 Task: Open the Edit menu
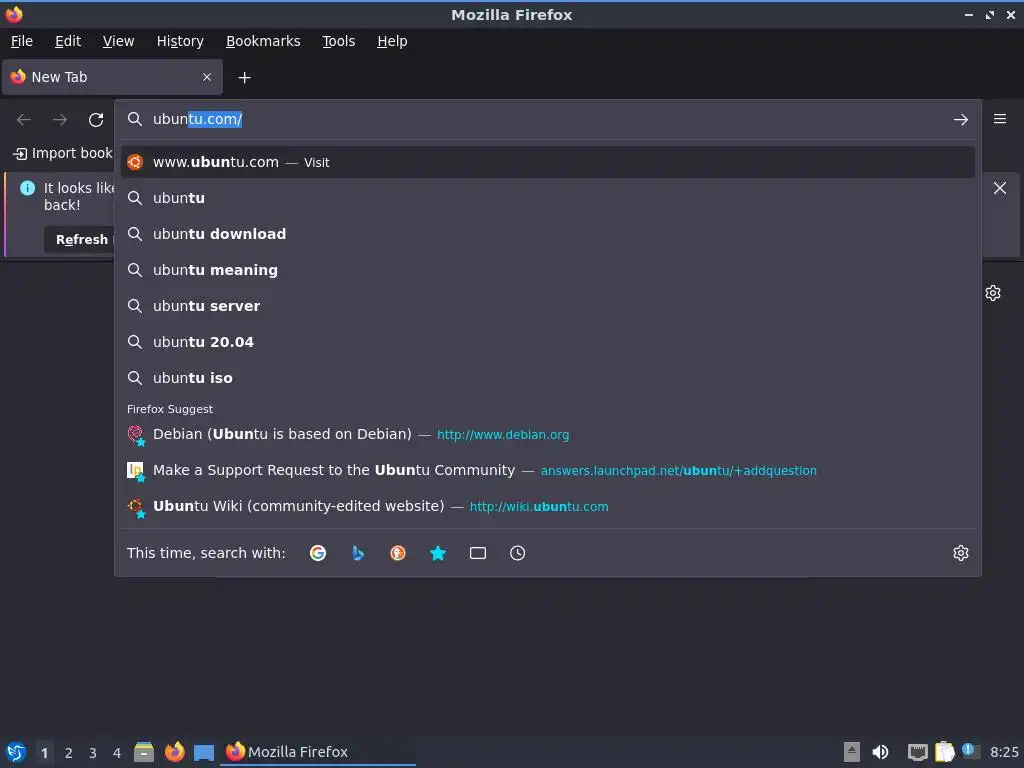68,41
